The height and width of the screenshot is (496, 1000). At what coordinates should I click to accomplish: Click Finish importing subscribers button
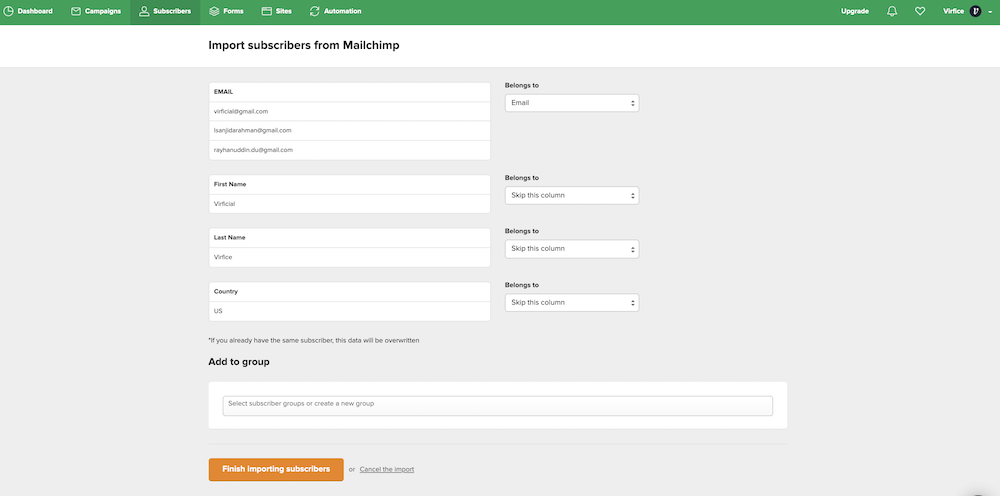[x=276, y=469]
